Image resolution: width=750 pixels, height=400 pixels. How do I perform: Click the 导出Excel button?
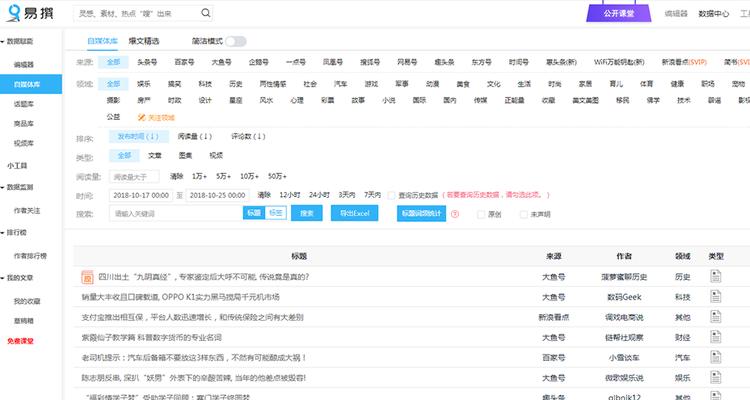(x=354, y=213)
